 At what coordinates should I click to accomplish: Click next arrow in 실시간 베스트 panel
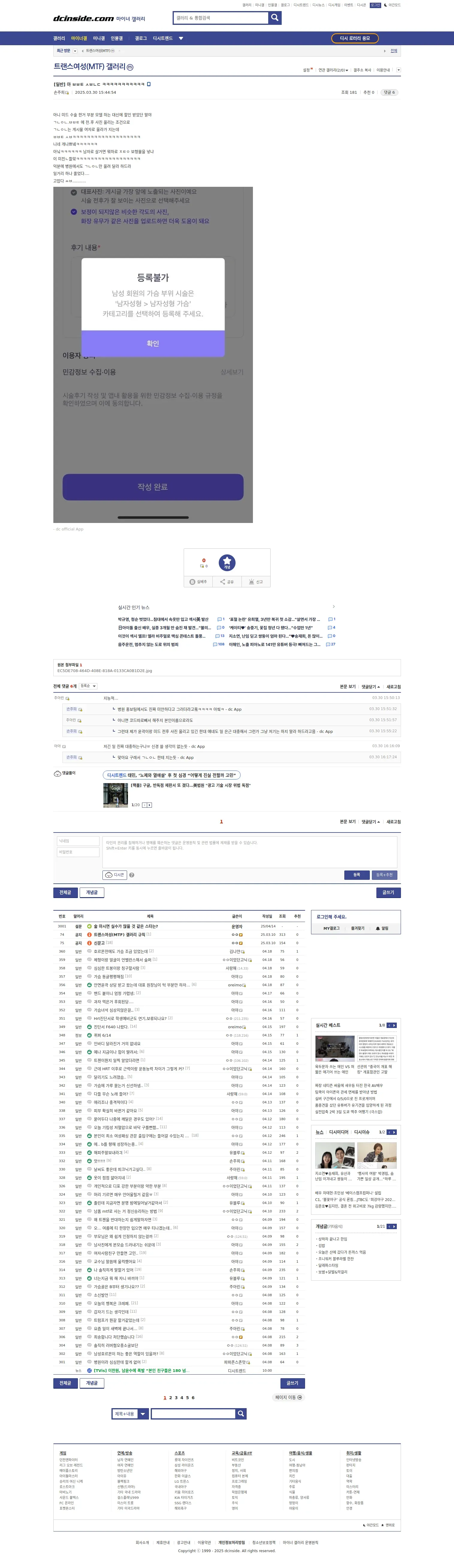click(394, 1025)
